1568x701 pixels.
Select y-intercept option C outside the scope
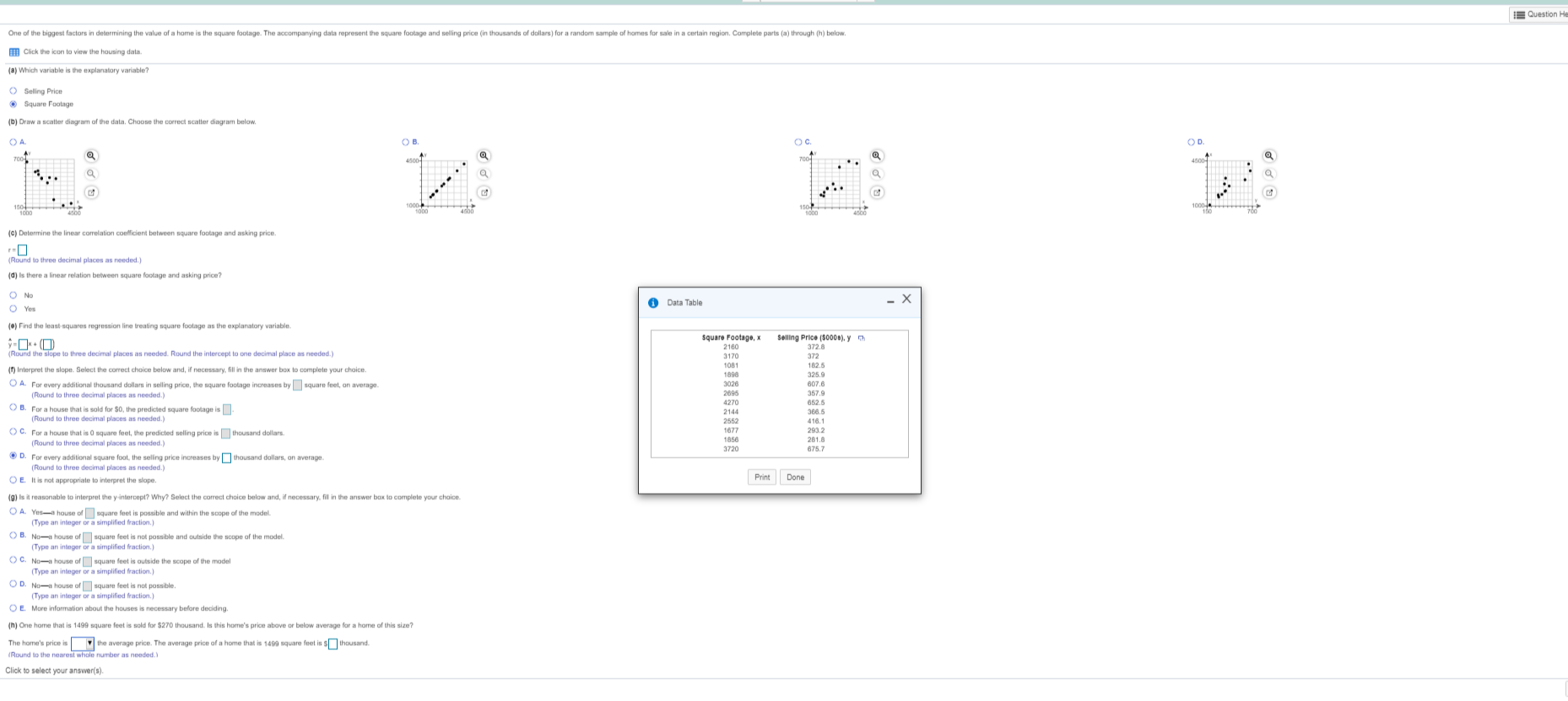14,559
